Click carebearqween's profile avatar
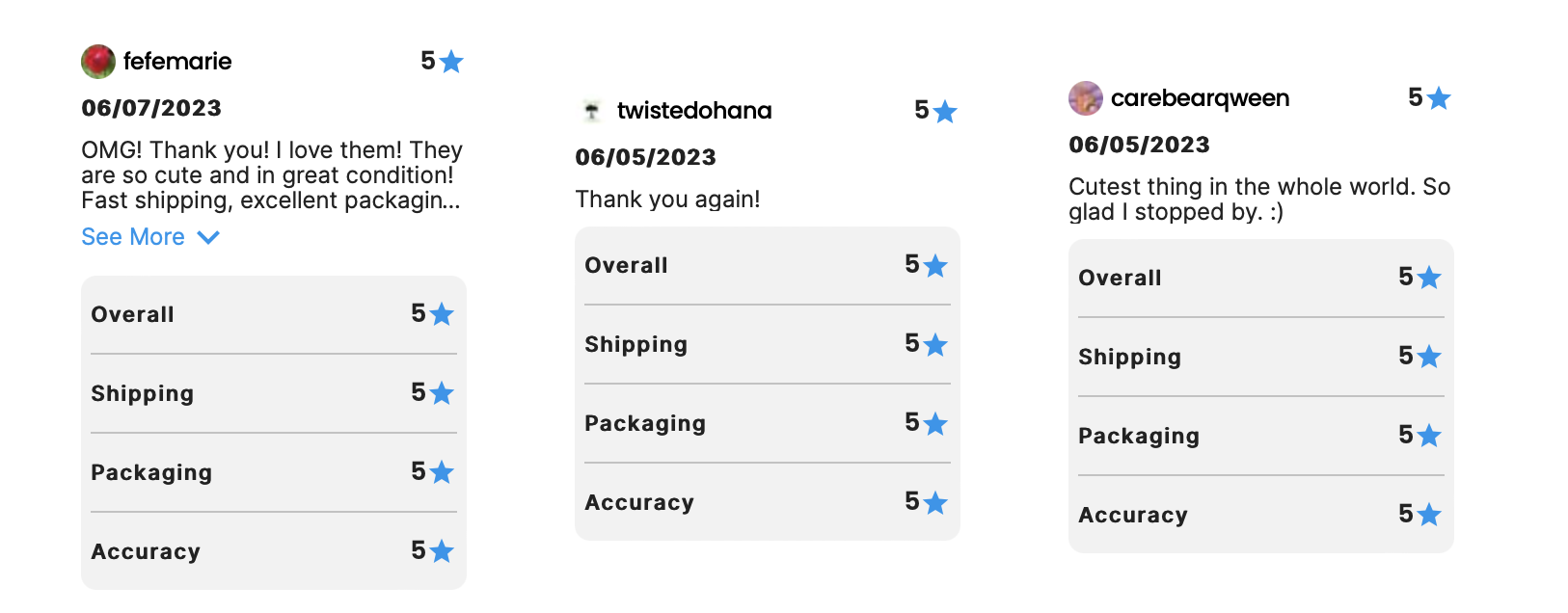Viewport: 1568px width, 613px height. (1086, 98)
